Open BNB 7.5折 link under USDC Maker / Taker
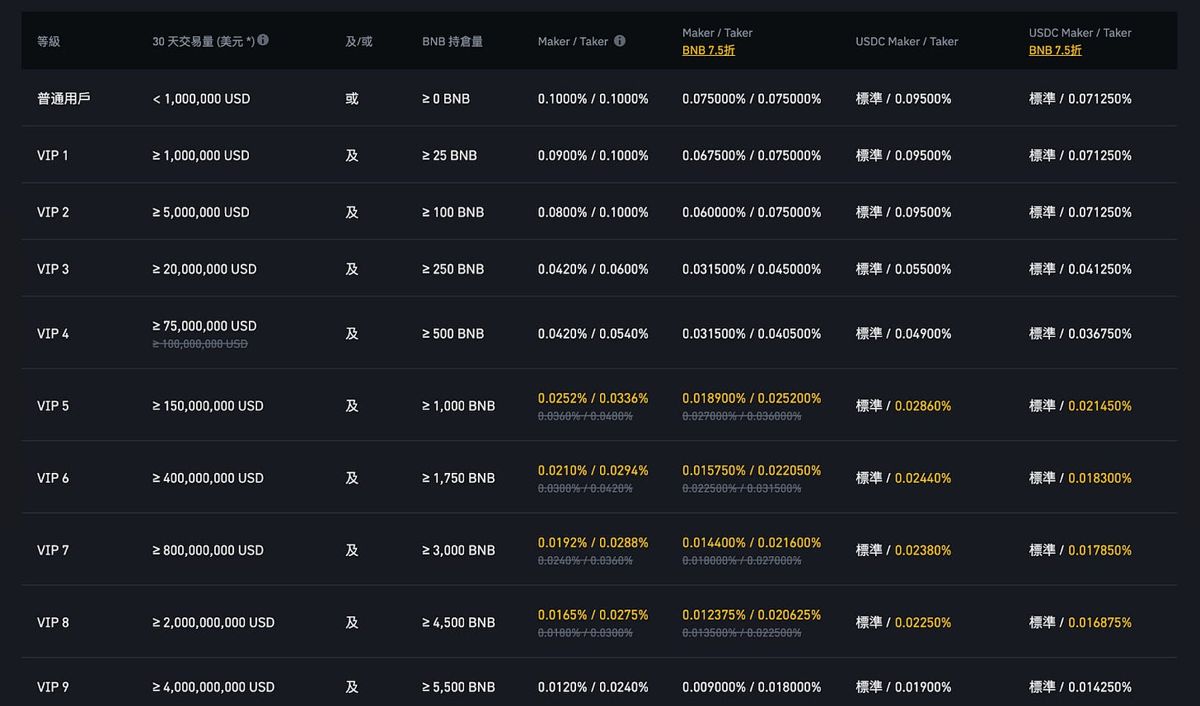This screenshot has width=1200, height=706. click(x=1055, y=50)
